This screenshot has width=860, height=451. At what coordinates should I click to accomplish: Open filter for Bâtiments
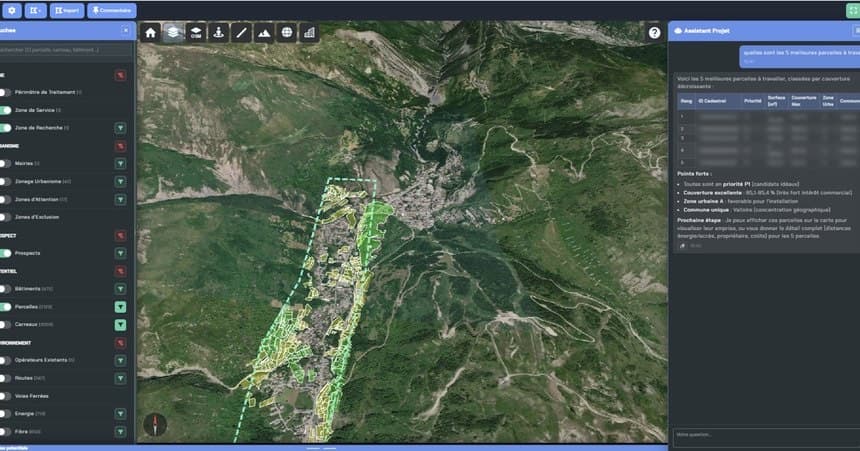pos(120,289)
